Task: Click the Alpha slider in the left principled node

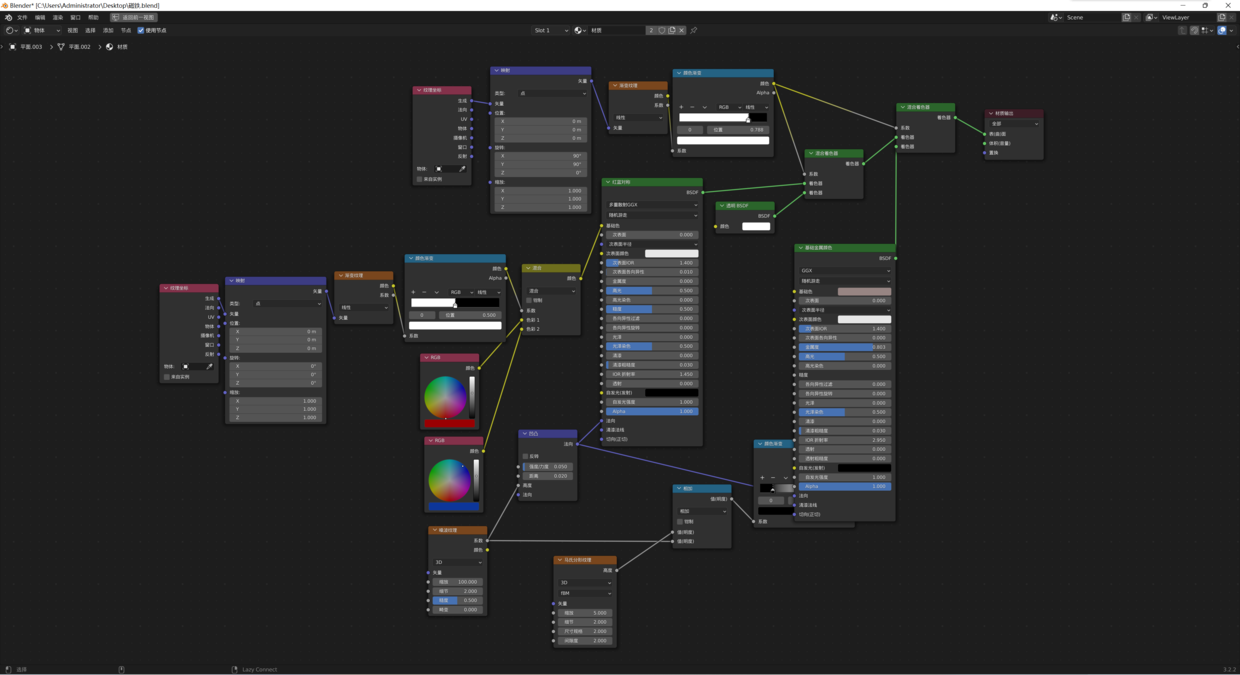Action: [652, 411]
